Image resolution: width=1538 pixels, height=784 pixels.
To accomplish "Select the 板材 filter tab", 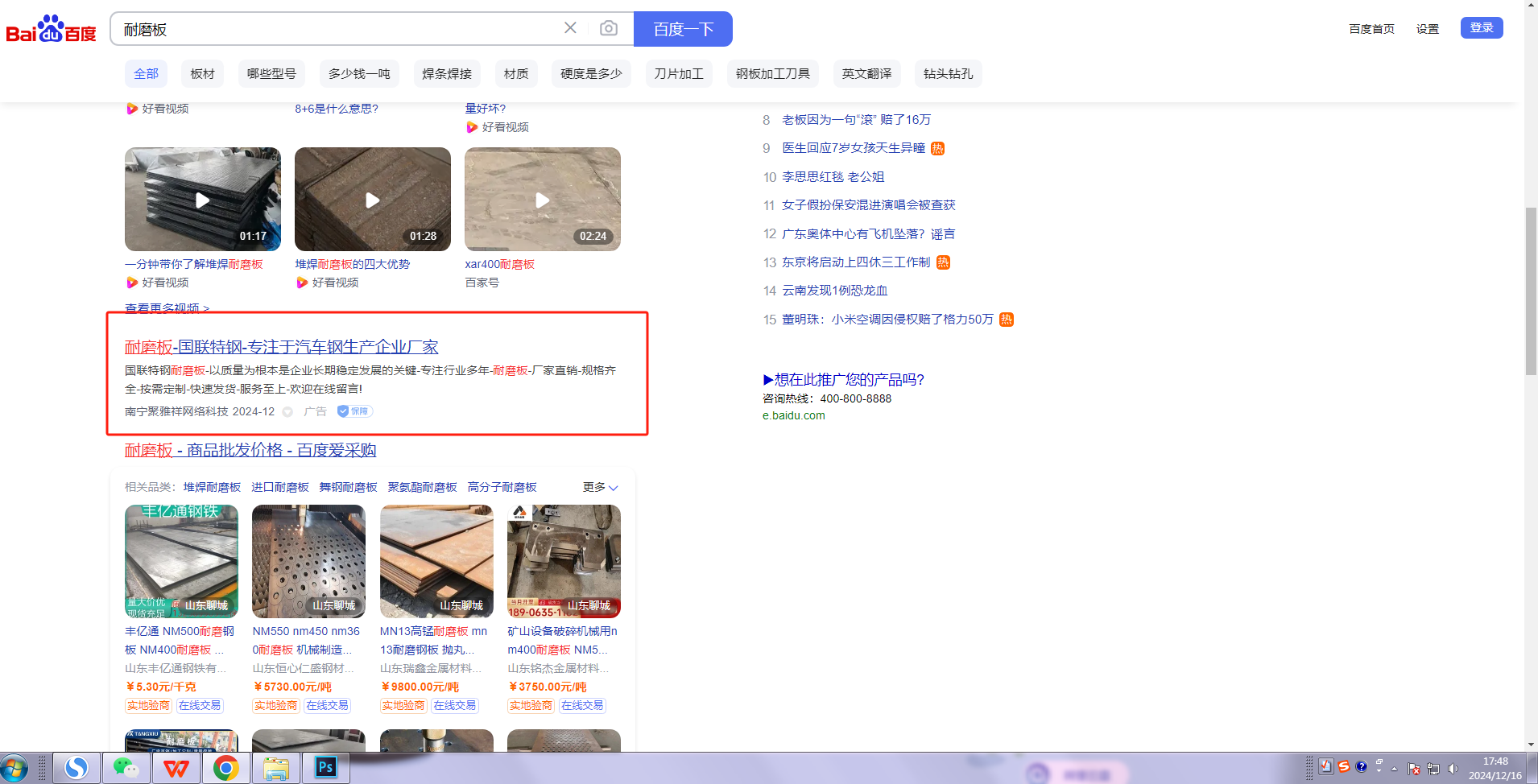I will (203, 73).
